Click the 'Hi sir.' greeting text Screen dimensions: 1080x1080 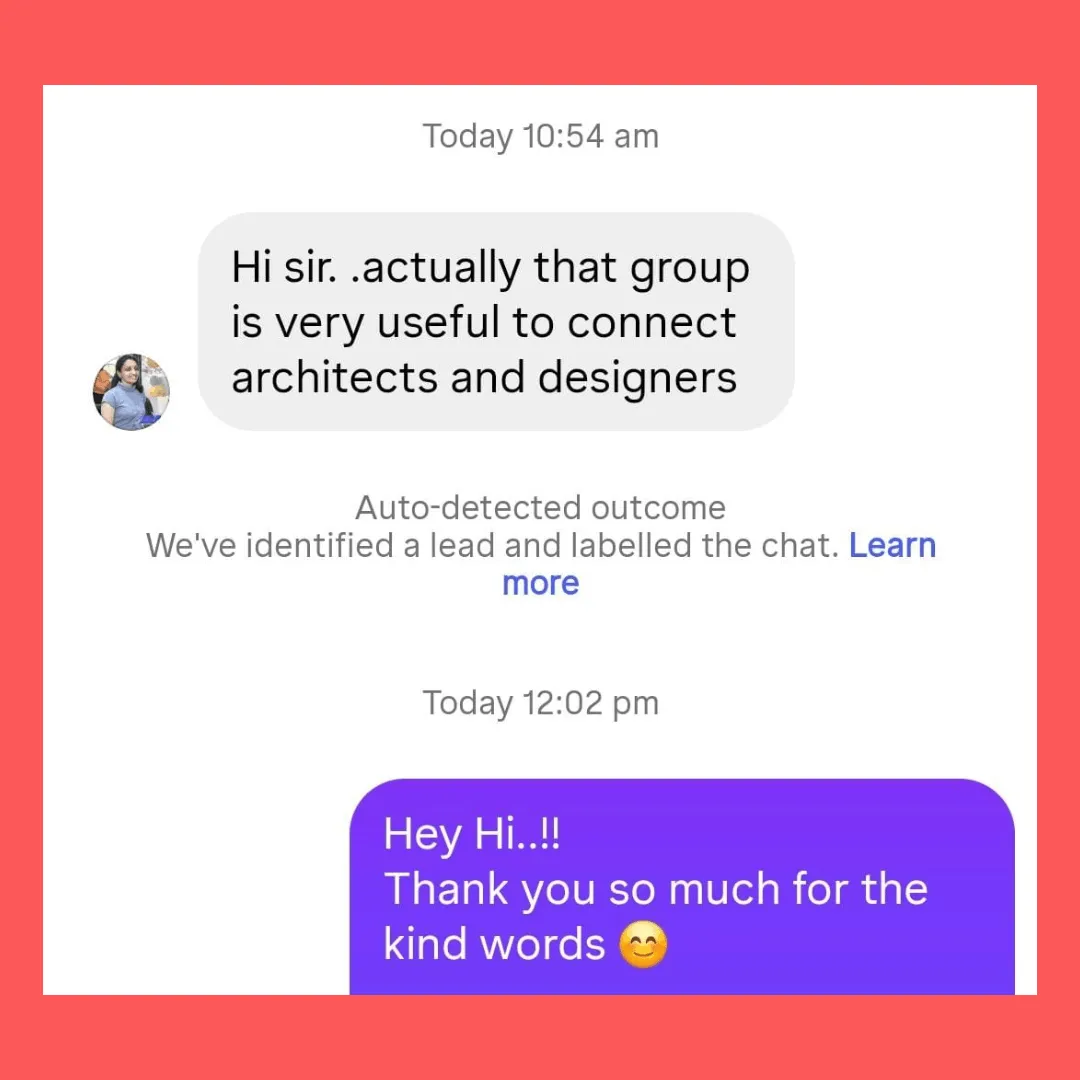click(284, 267)
